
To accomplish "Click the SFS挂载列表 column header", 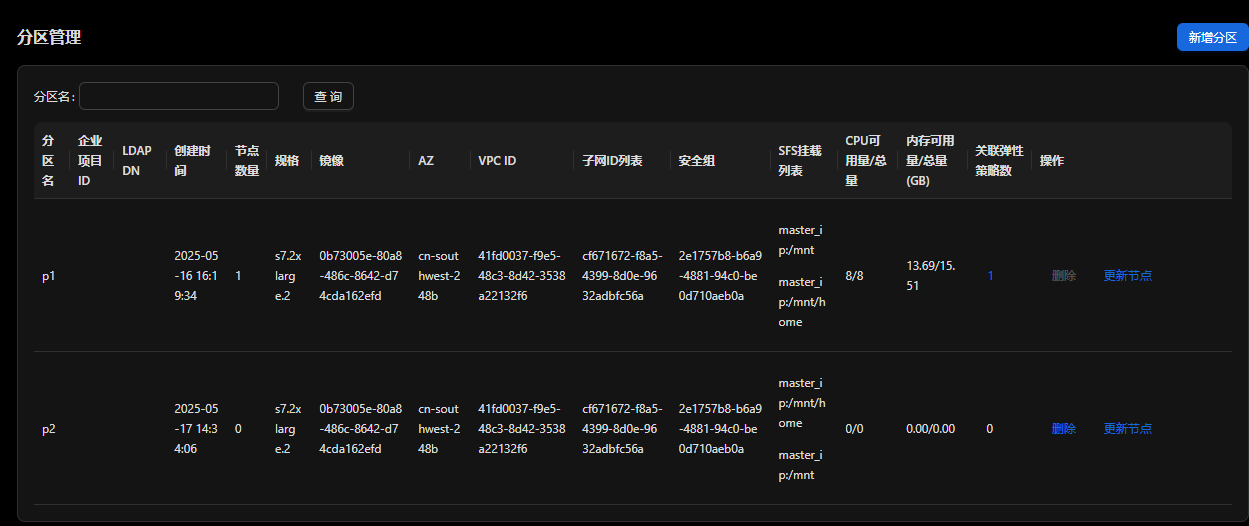I will click(x=800, y=160).
